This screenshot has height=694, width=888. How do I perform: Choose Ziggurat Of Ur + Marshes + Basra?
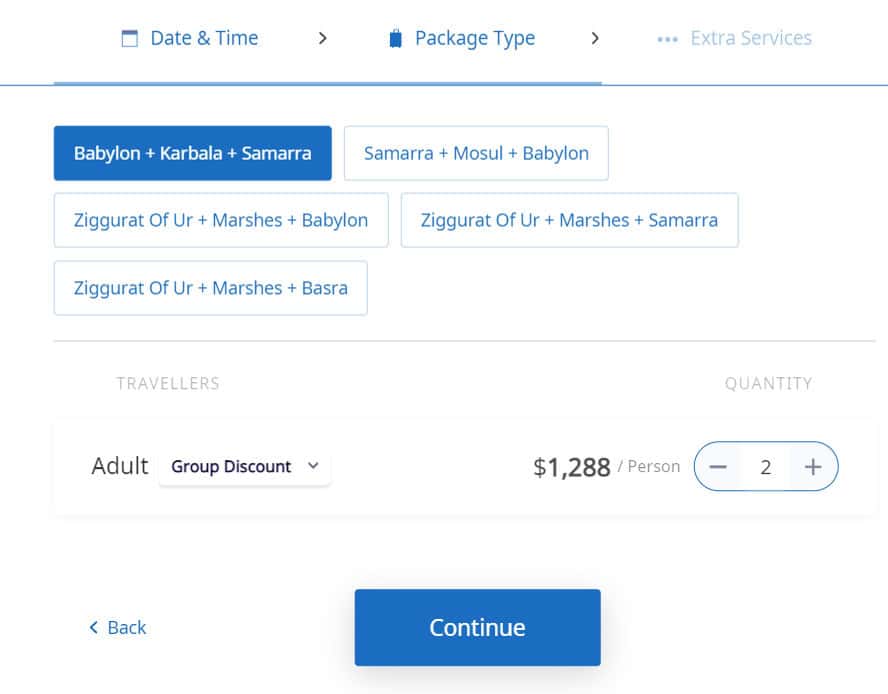coord(211,288)
